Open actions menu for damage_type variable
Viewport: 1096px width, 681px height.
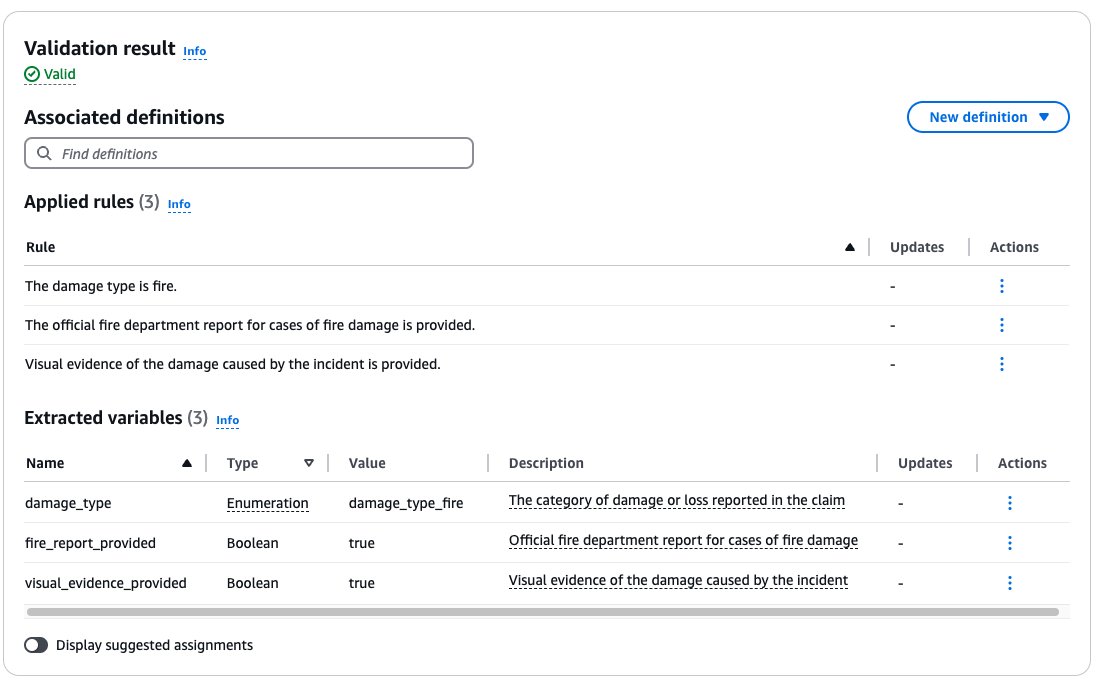click(x=1009, y=502)
